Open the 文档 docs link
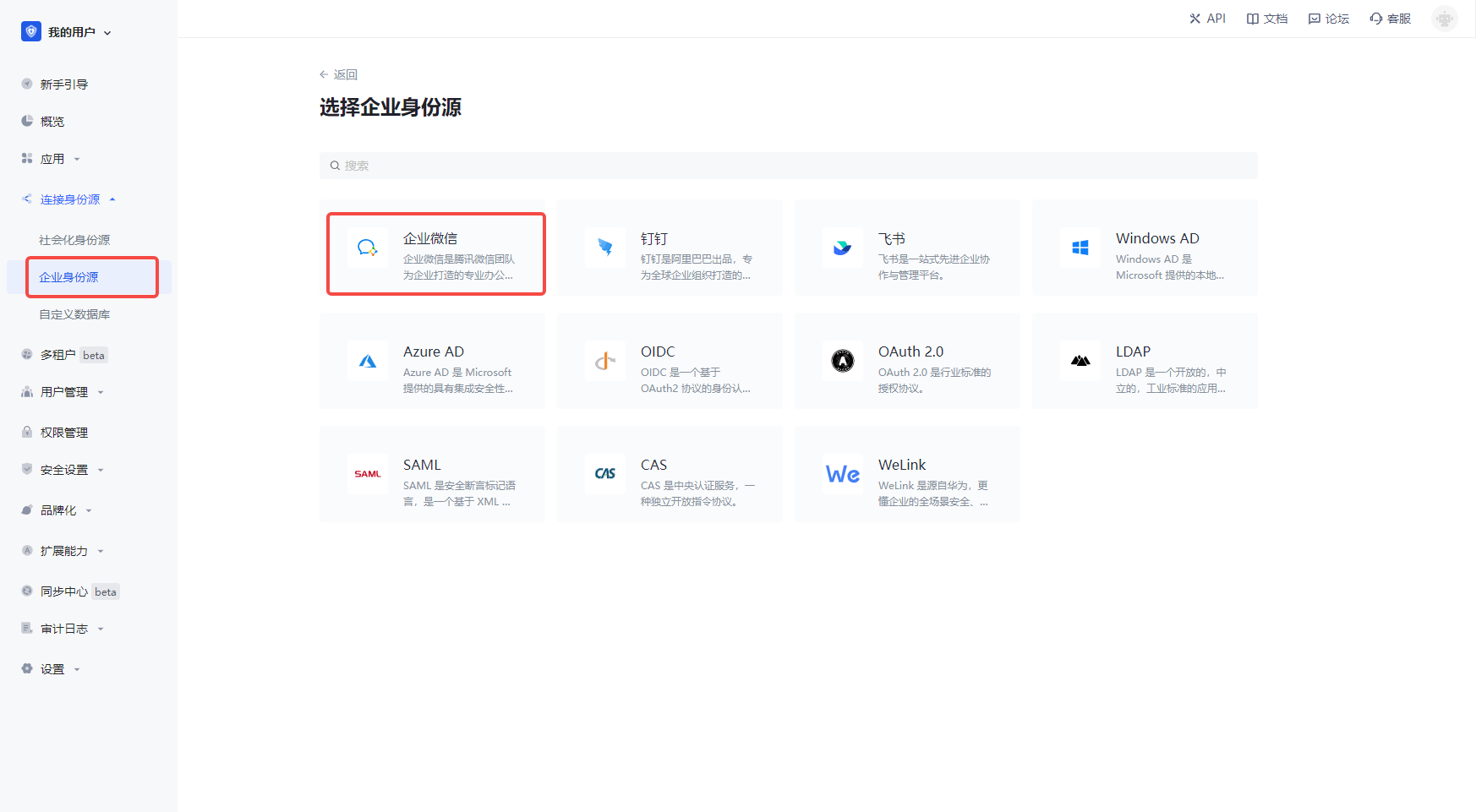 click(x=1267, y=19)
